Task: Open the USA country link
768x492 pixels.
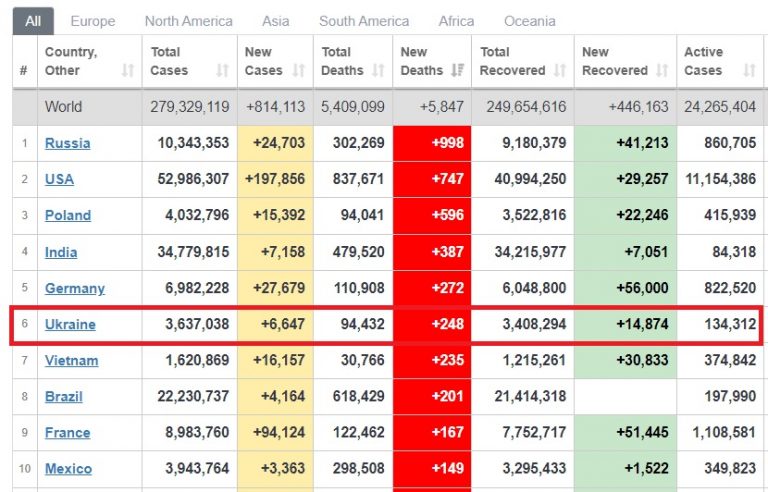Action: point(59,179)
